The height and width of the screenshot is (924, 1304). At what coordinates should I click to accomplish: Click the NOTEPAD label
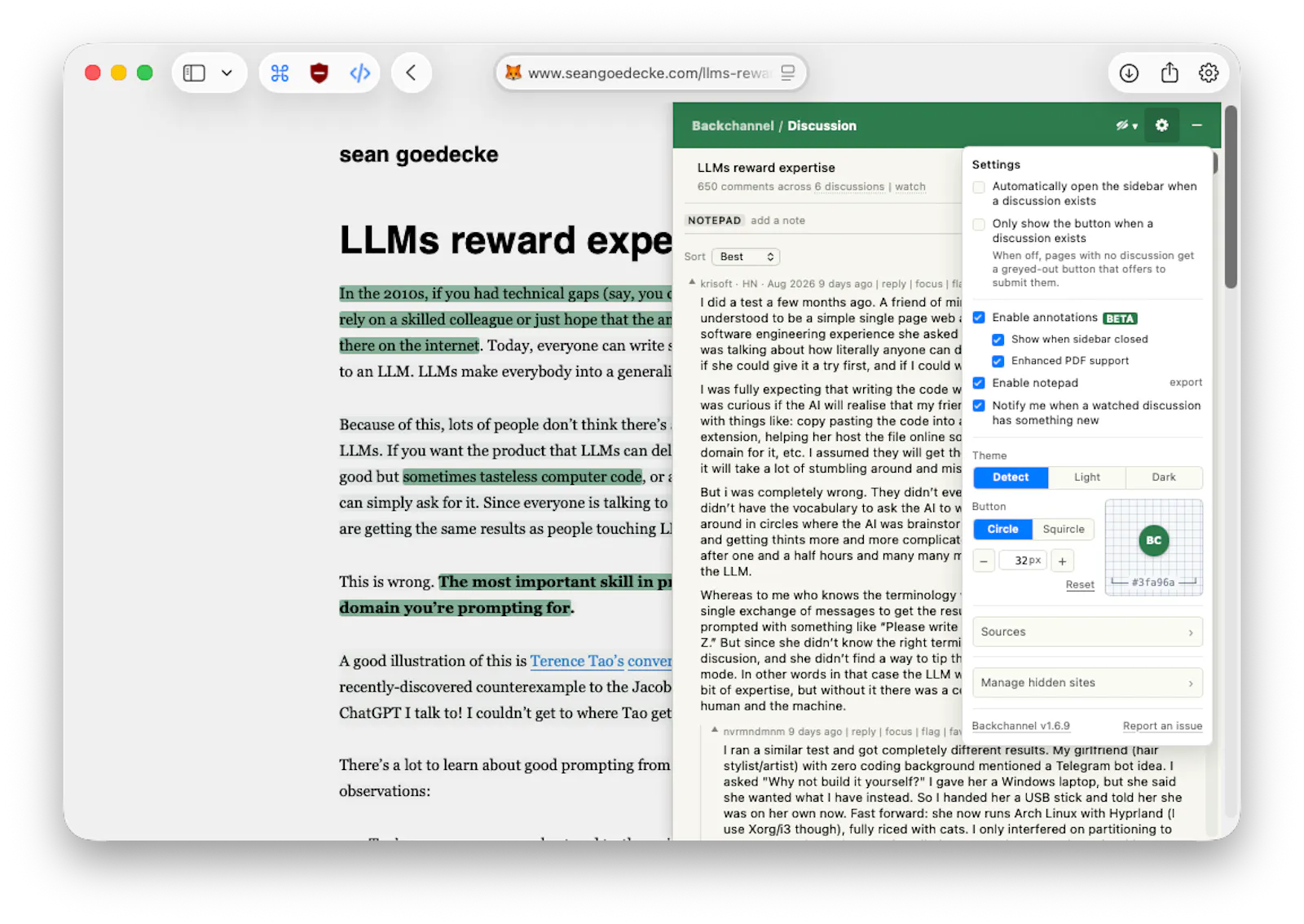[714, 221]
